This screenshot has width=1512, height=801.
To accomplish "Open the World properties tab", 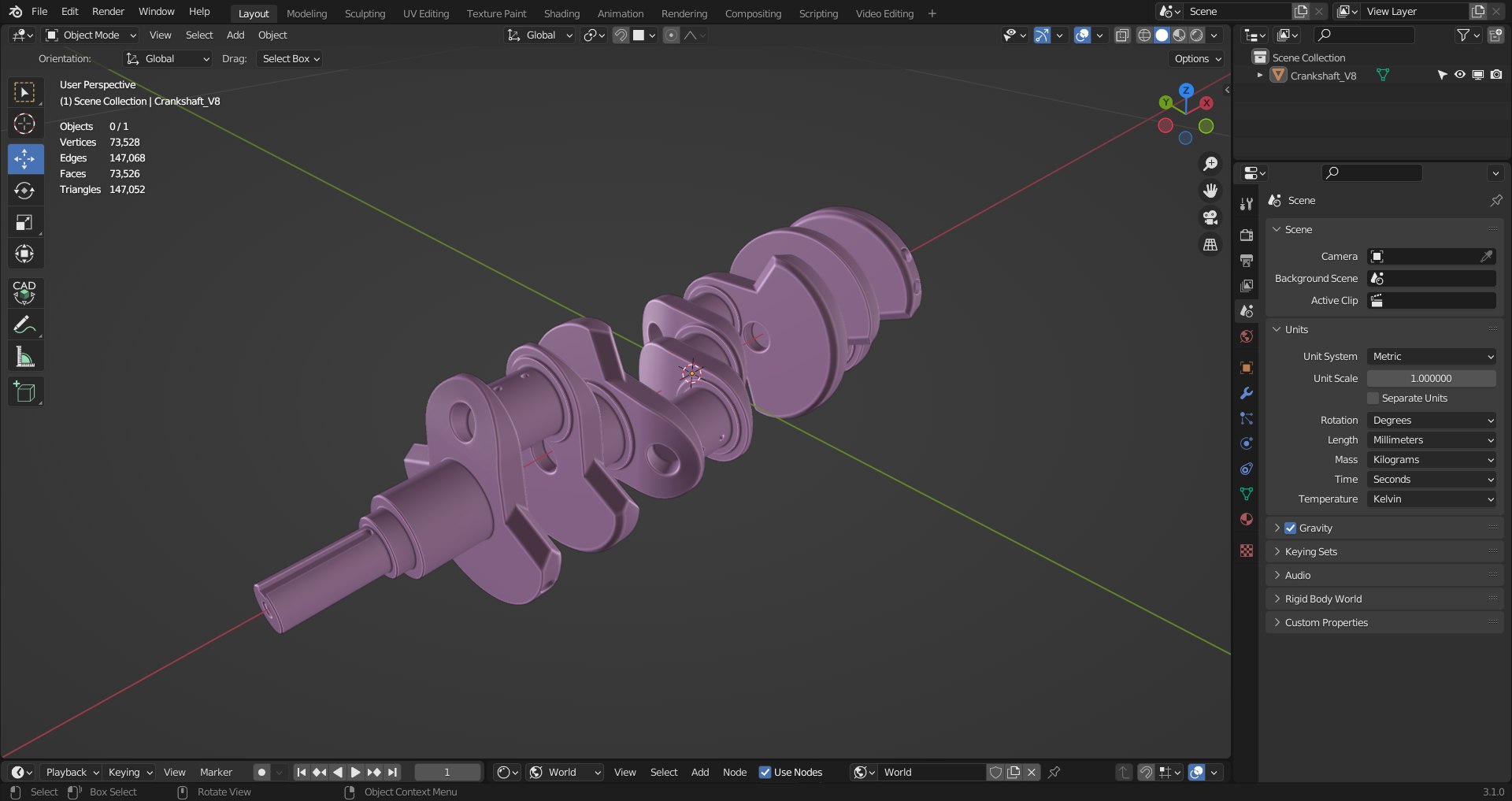I will (x=1246, y=336).
